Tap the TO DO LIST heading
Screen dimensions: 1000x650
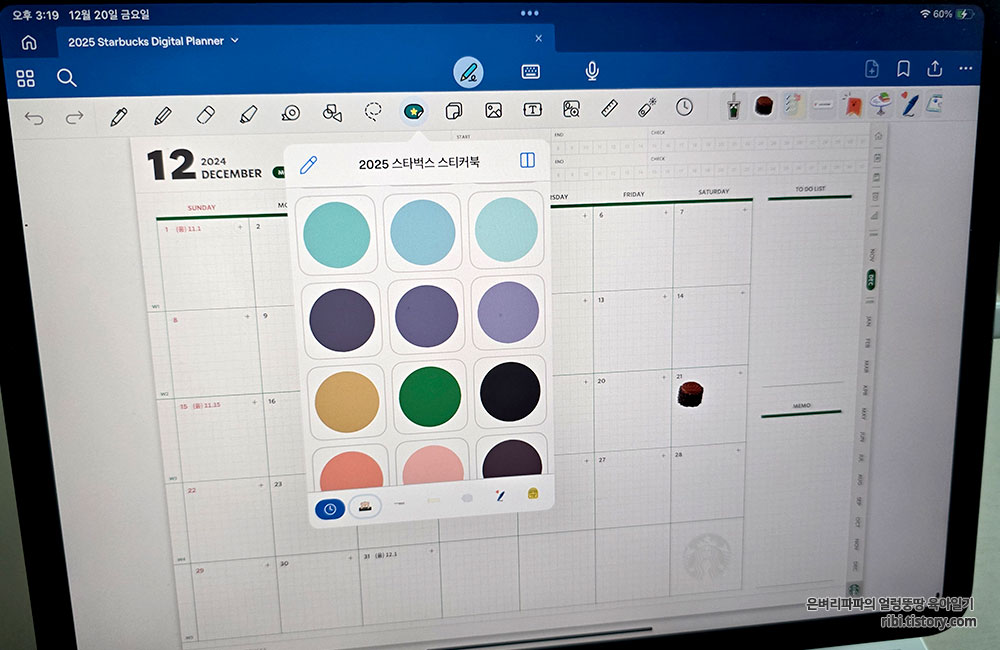[x=810, y=189]
